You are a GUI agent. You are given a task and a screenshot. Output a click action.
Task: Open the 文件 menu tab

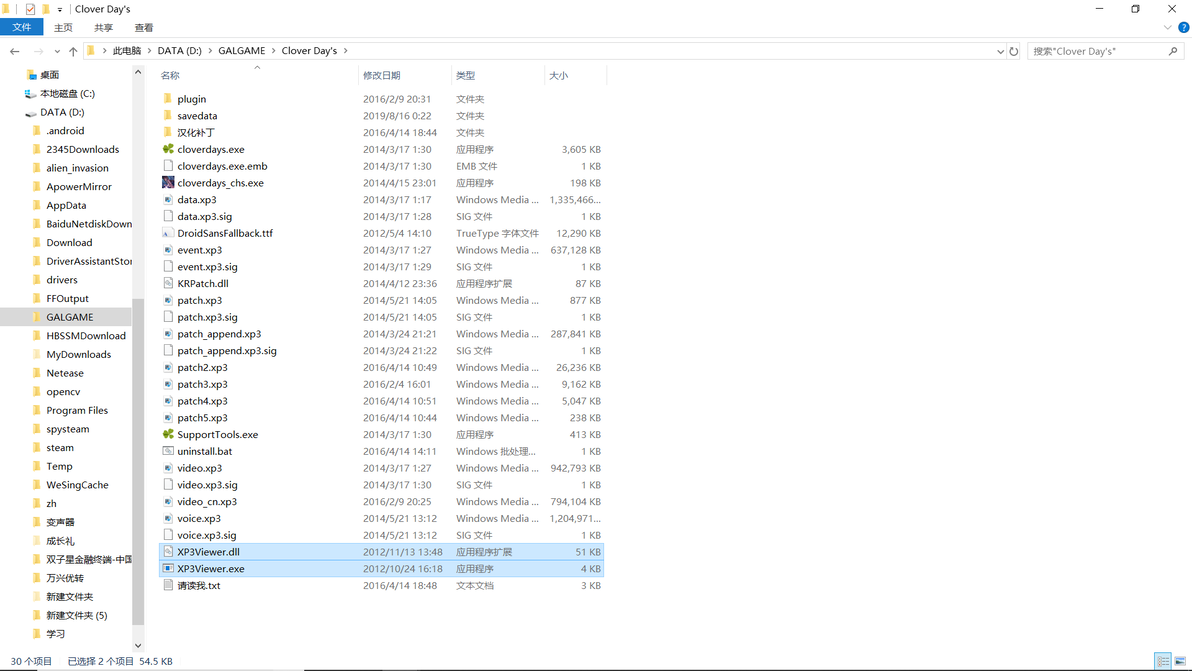[22, 27]
